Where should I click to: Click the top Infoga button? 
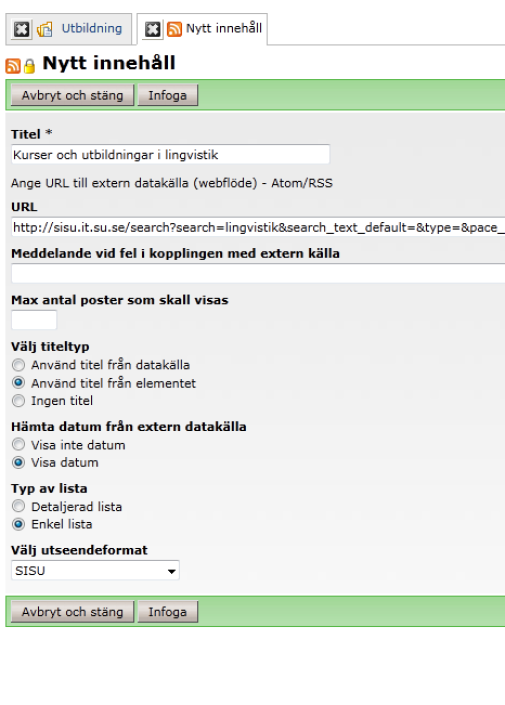pos(168,95)
